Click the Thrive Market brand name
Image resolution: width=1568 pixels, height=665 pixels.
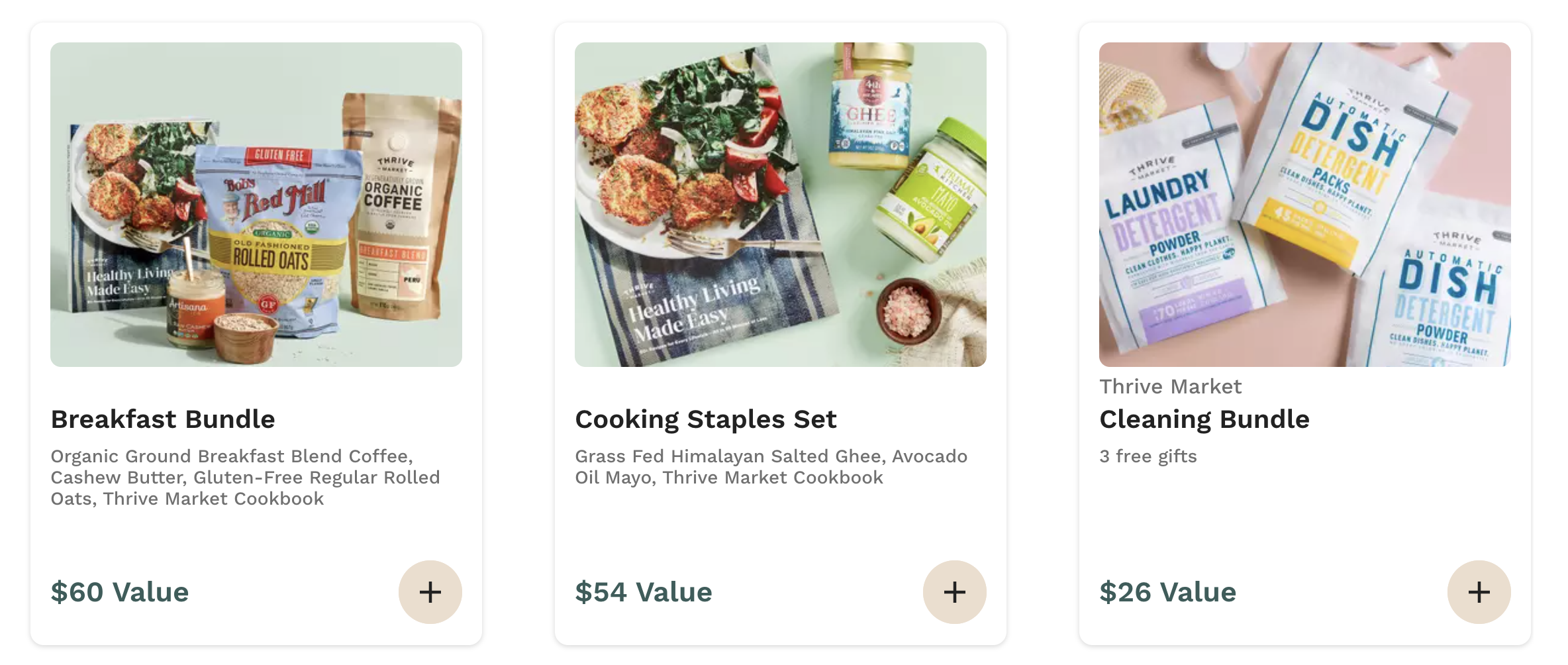(x=1170, y=386)
